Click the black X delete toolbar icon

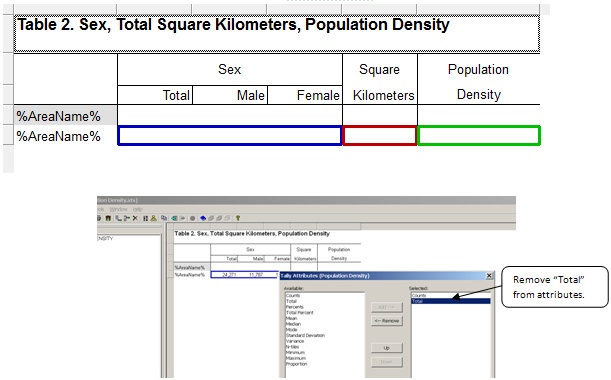point(135,218)
